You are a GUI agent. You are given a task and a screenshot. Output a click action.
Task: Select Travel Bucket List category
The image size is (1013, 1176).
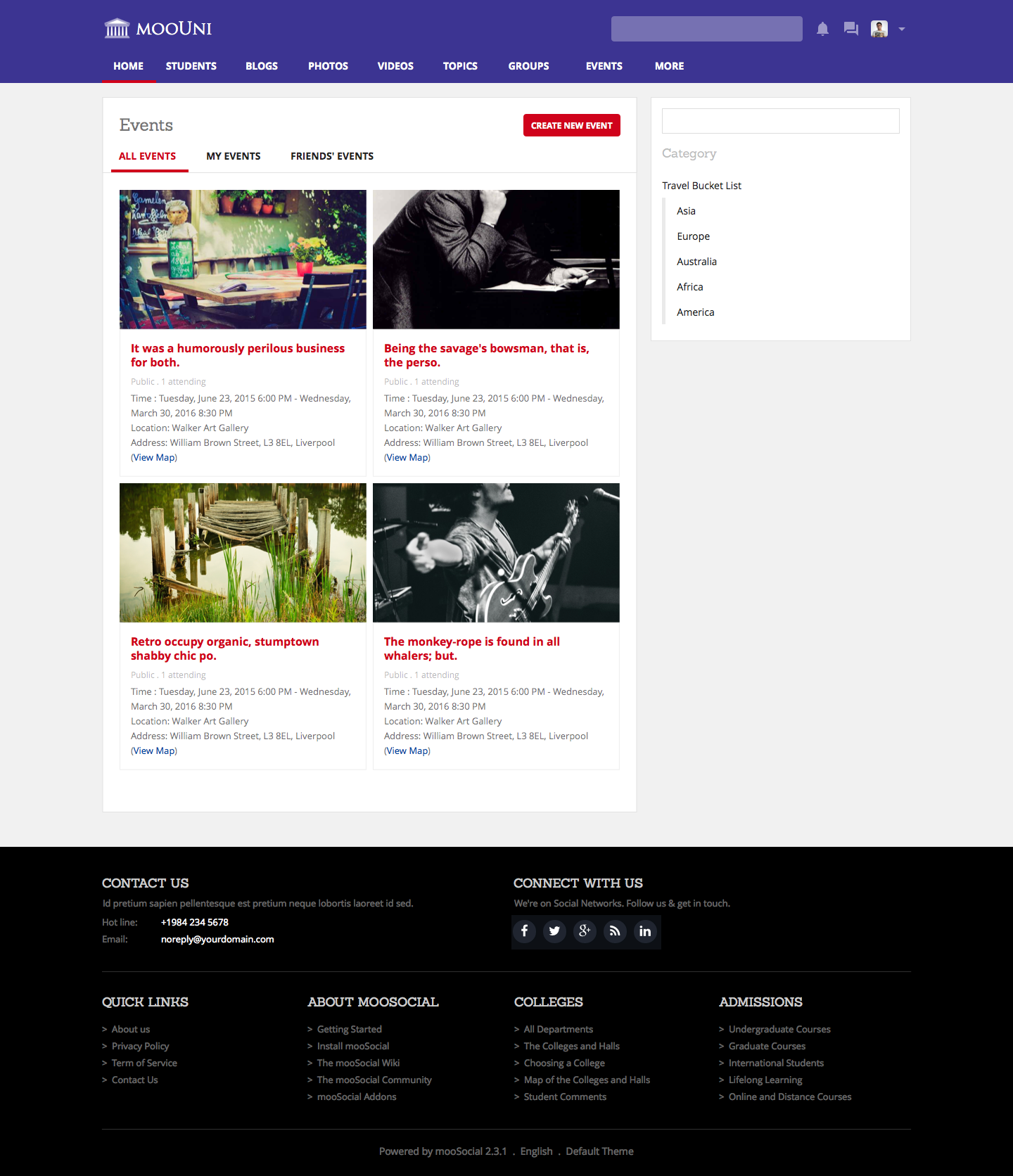click(701, 186)
